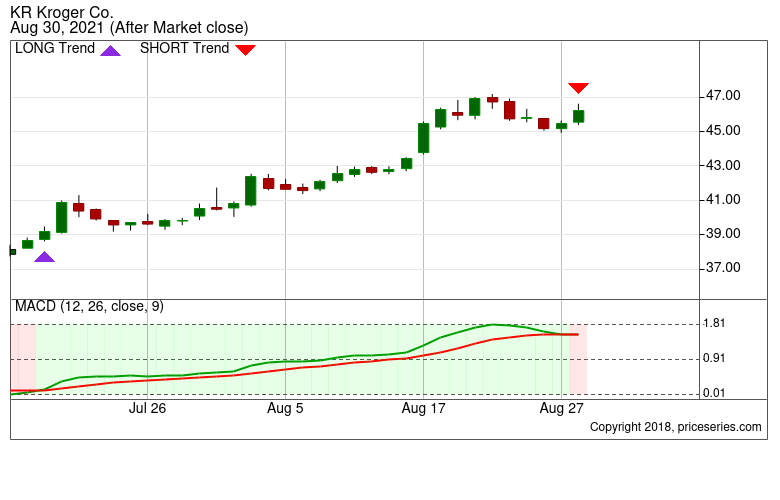
Task: Click the last green candle under the red marker
Action: 579,116
